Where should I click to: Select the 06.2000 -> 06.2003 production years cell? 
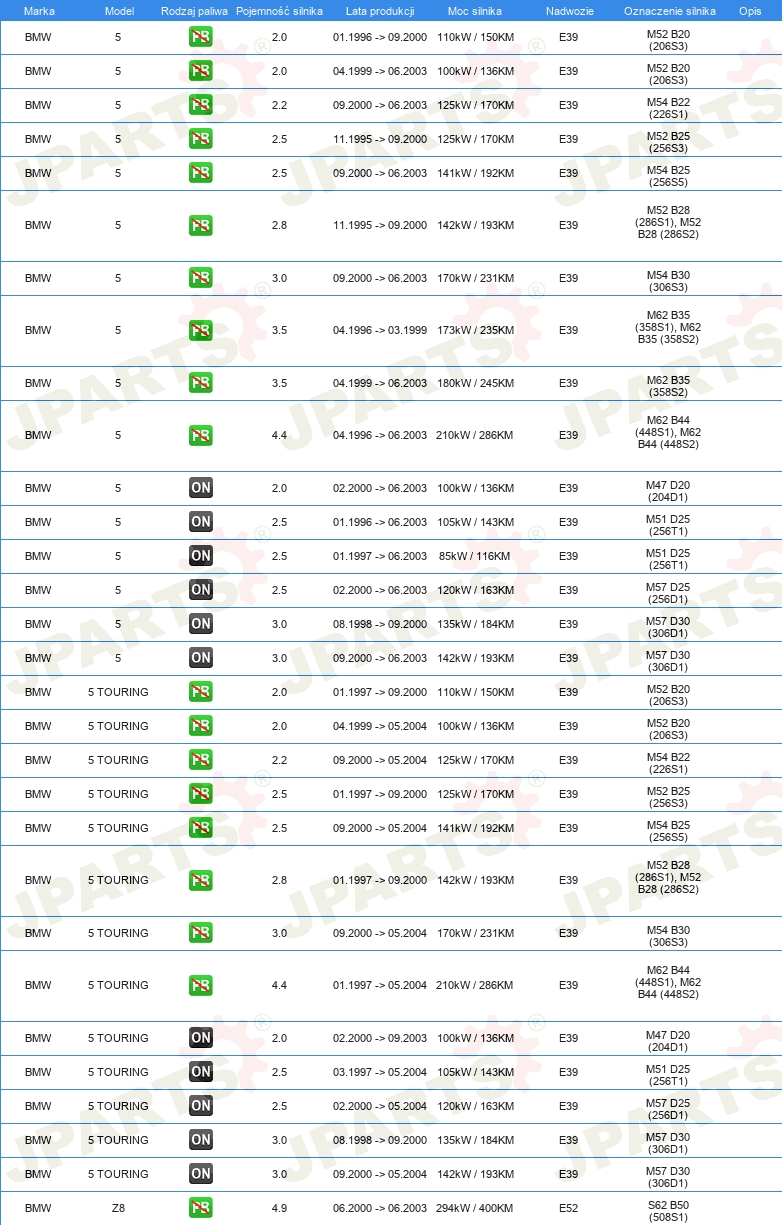(x=380, y=1208)
